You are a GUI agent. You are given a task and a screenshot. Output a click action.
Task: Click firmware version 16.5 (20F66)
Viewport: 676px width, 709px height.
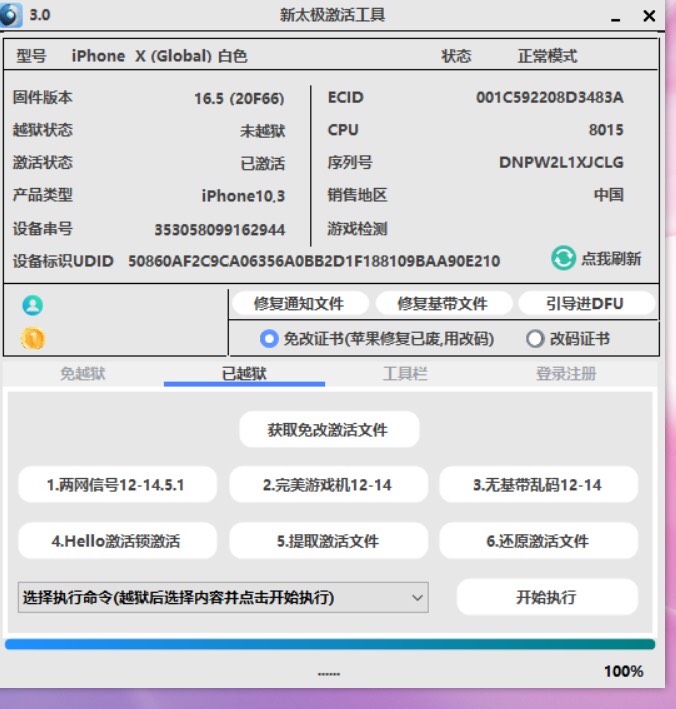(239, 98)
